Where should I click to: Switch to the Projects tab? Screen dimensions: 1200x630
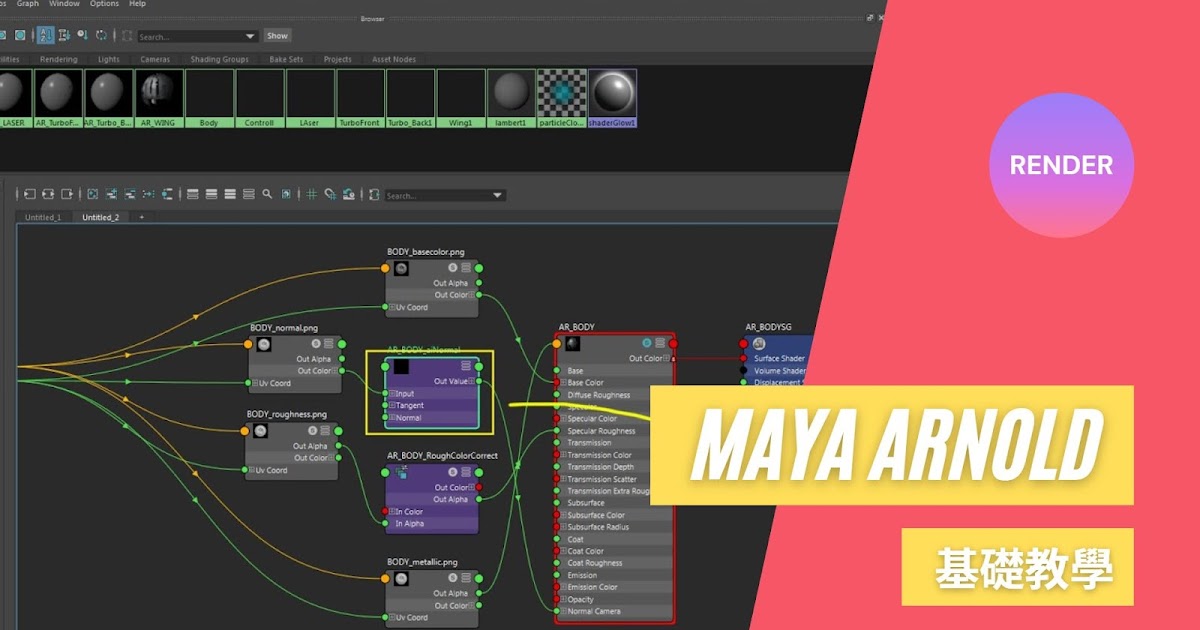coord(338,59)
